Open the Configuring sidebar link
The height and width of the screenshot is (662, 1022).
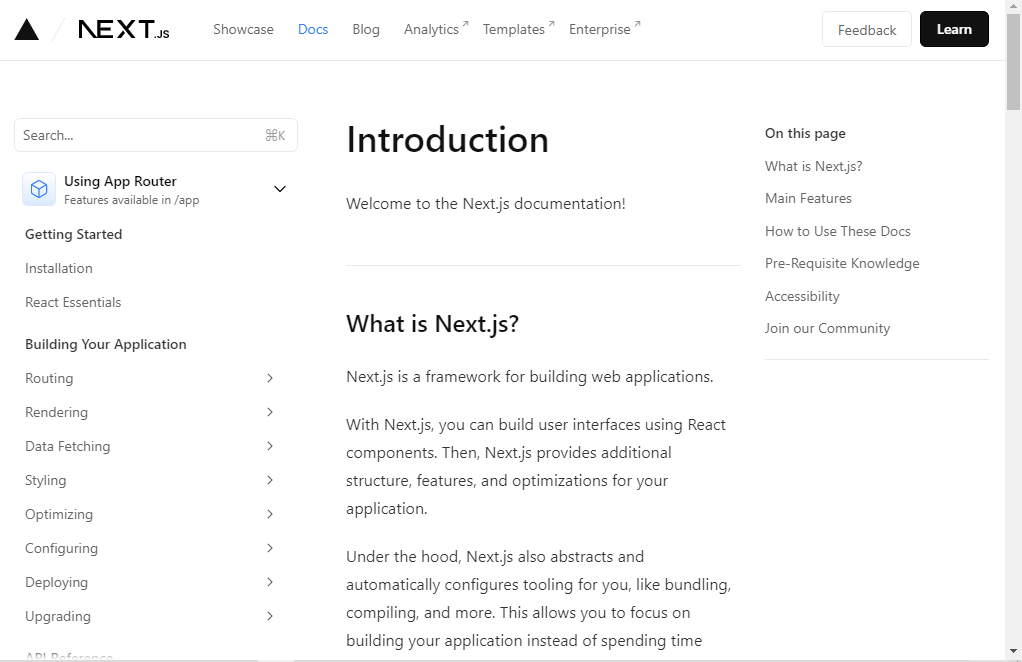click(61, 548)
